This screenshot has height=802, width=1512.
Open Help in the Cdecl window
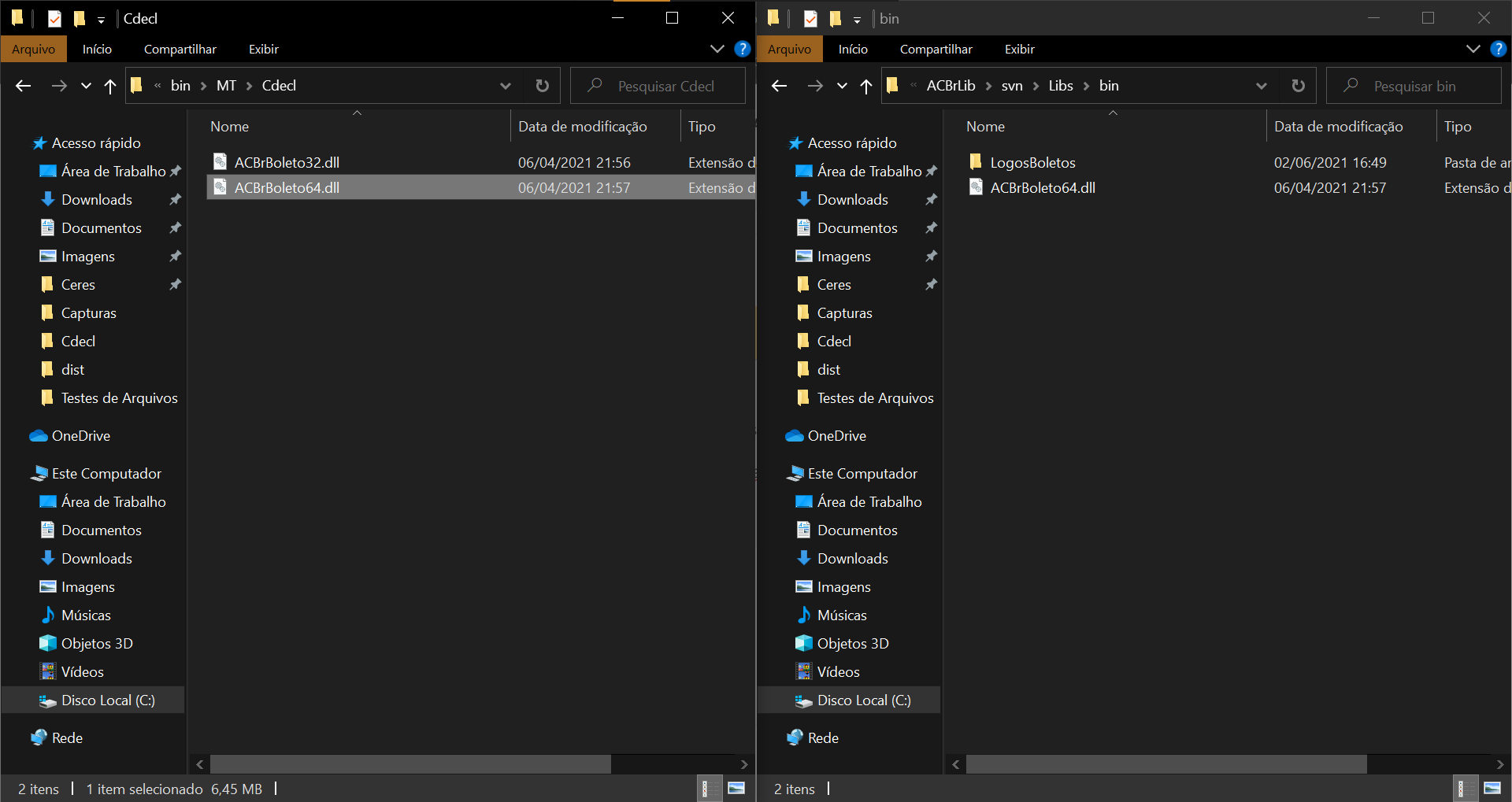pyautogui.click(x=742, y=49)
